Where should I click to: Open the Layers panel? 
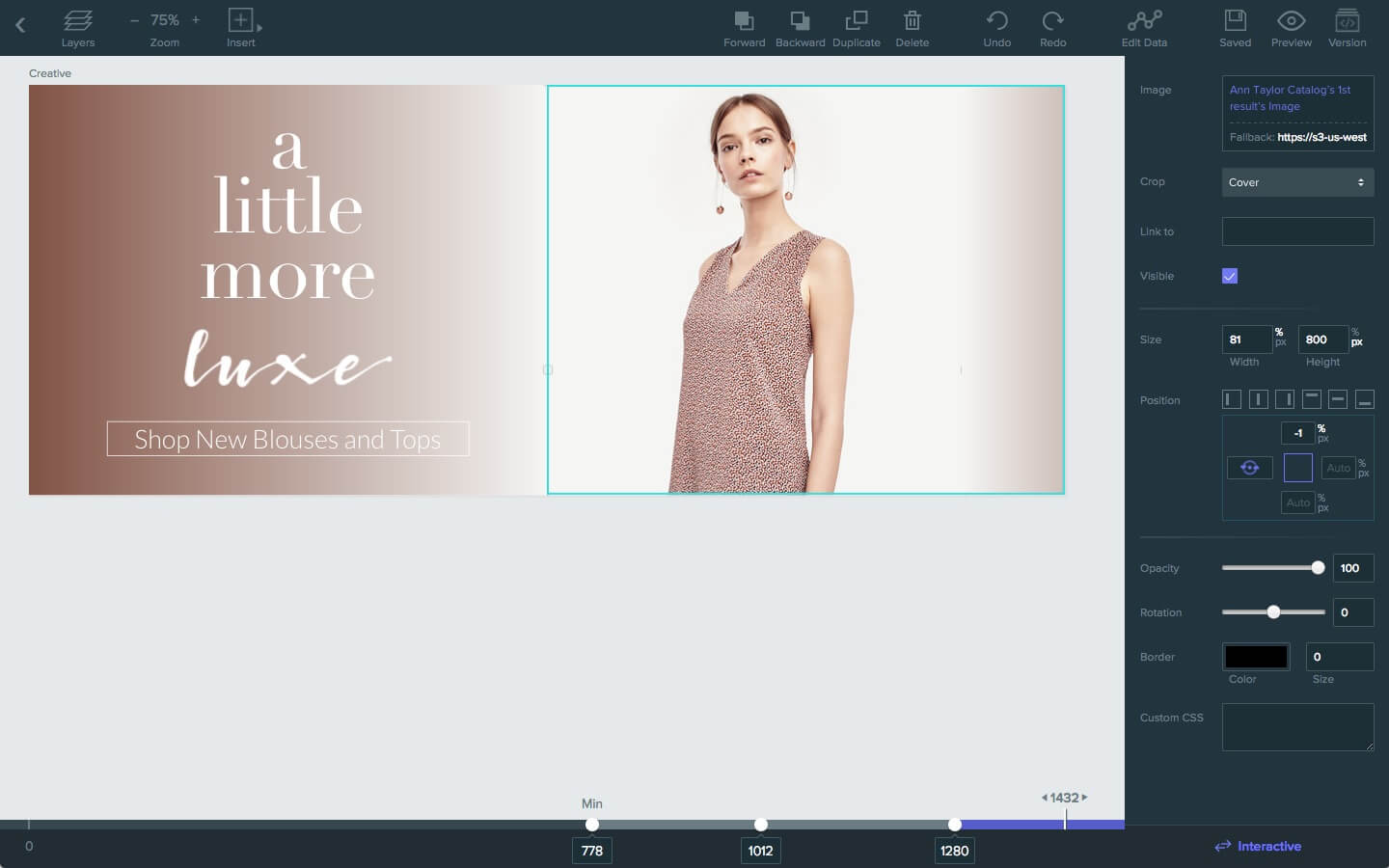click(77, 27)
